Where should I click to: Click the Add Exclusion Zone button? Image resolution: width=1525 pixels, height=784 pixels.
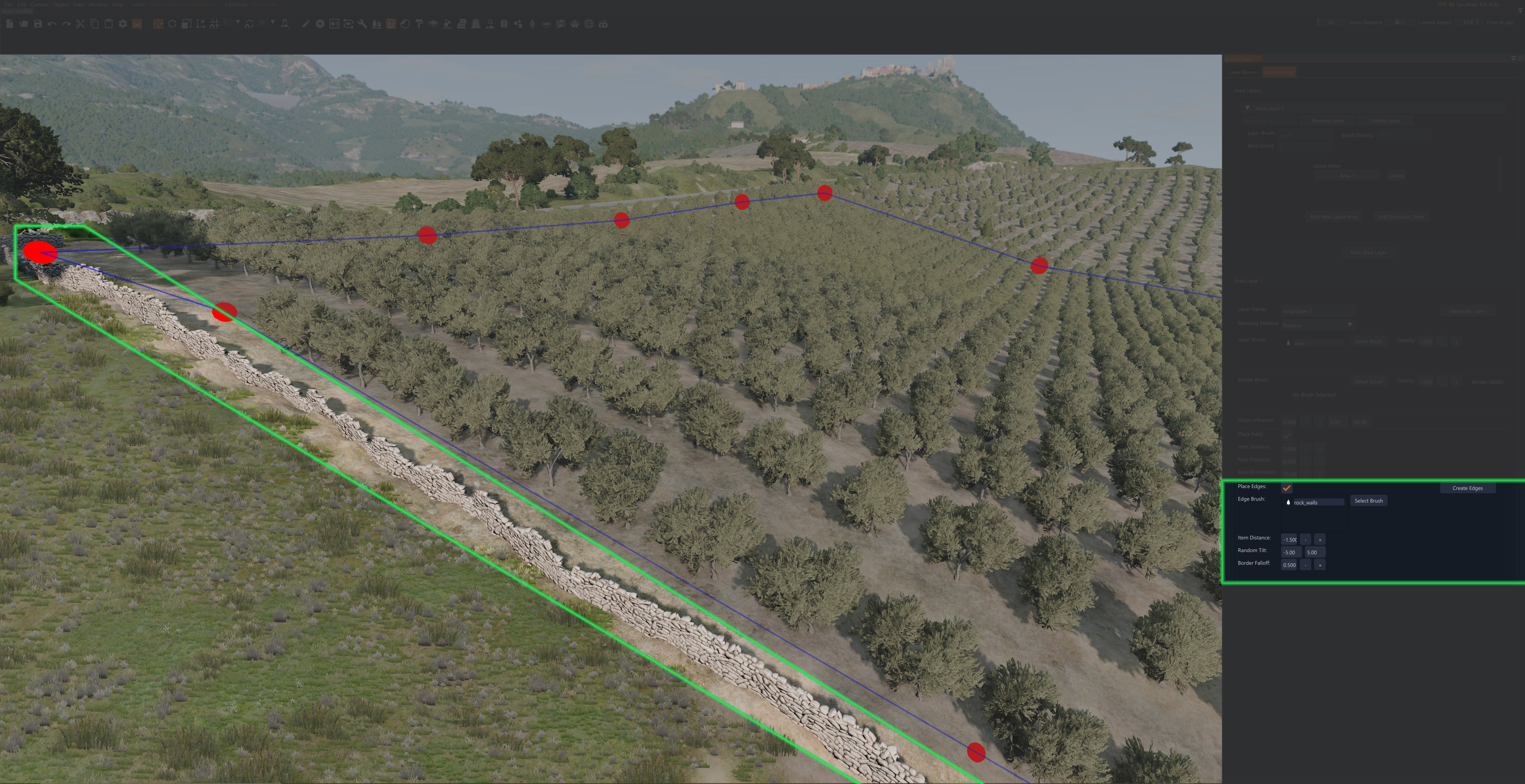coord(1401,217)
